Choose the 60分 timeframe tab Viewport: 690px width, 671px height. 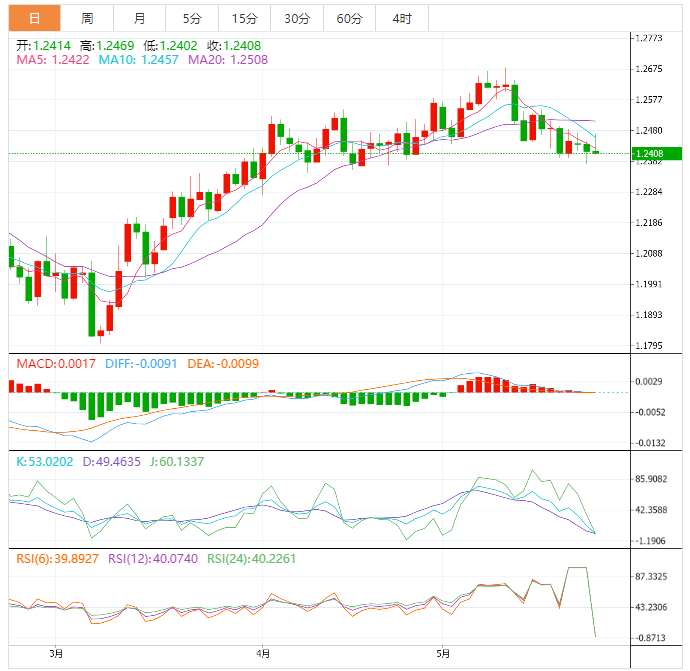[x=349, y=18]
